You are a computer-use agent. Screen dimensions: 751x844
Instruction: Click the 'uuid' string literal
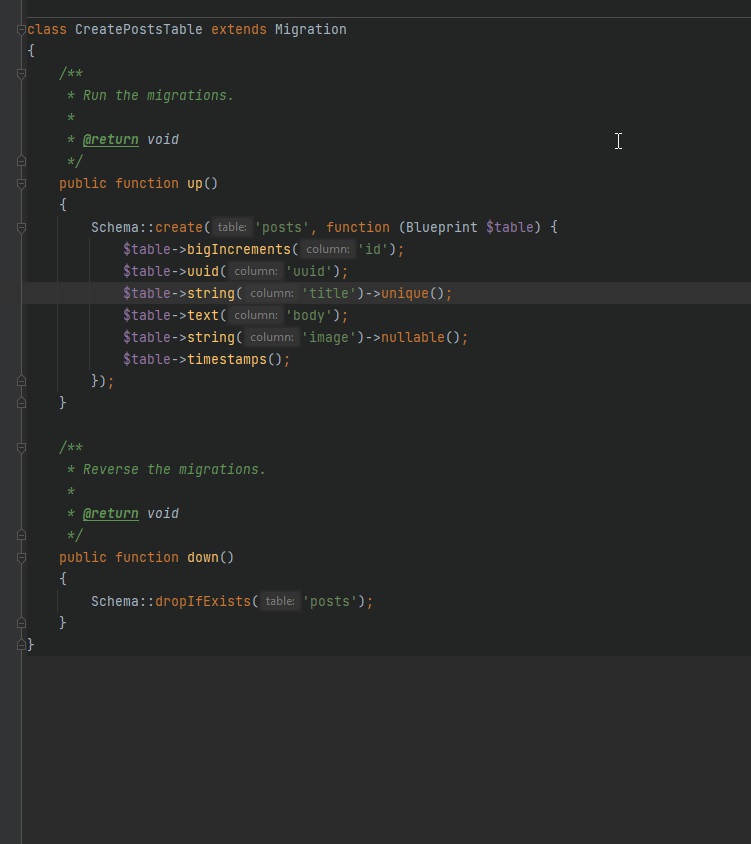309,271
